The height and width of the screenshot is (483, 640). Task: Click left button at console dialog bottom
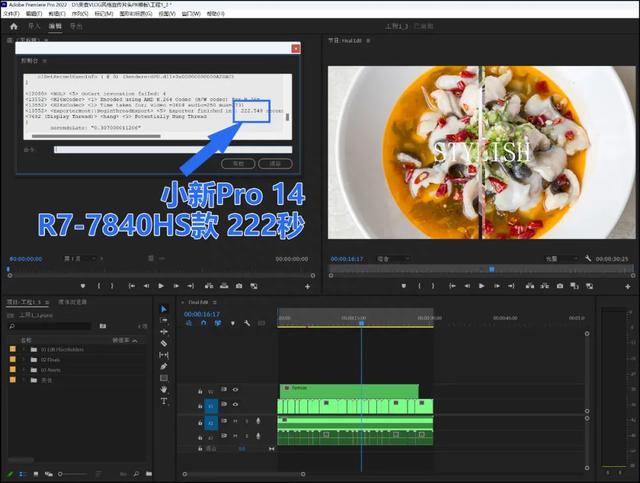point(238,164)
